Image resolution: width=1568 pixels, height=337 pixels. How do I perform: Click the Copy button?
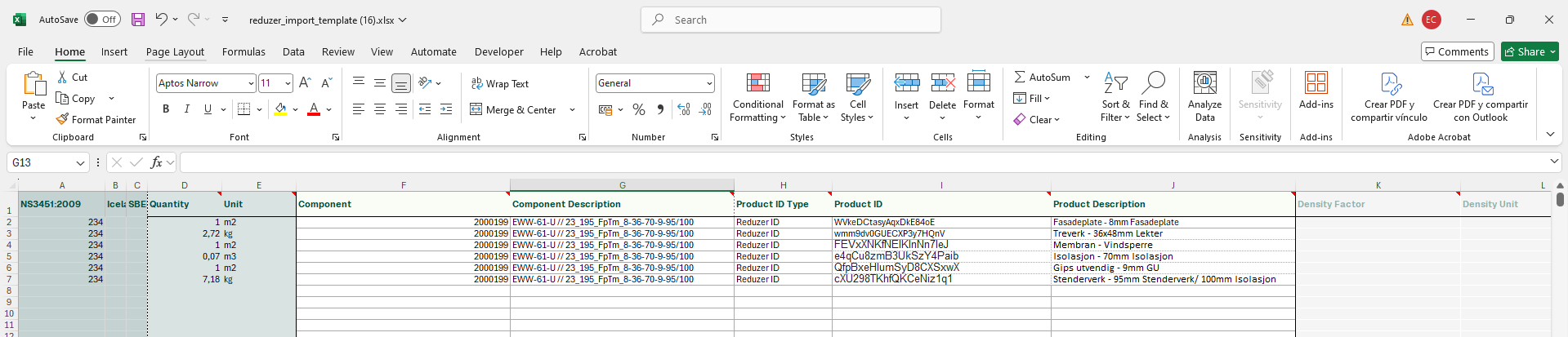tap(75, 98)
